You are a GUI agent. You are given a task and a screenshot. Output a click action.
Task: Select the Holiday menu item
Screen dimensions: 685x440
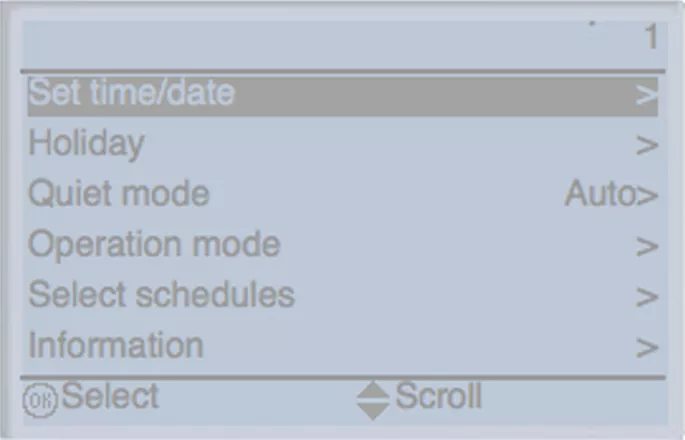pyautogui.click(x=86, y=144)
